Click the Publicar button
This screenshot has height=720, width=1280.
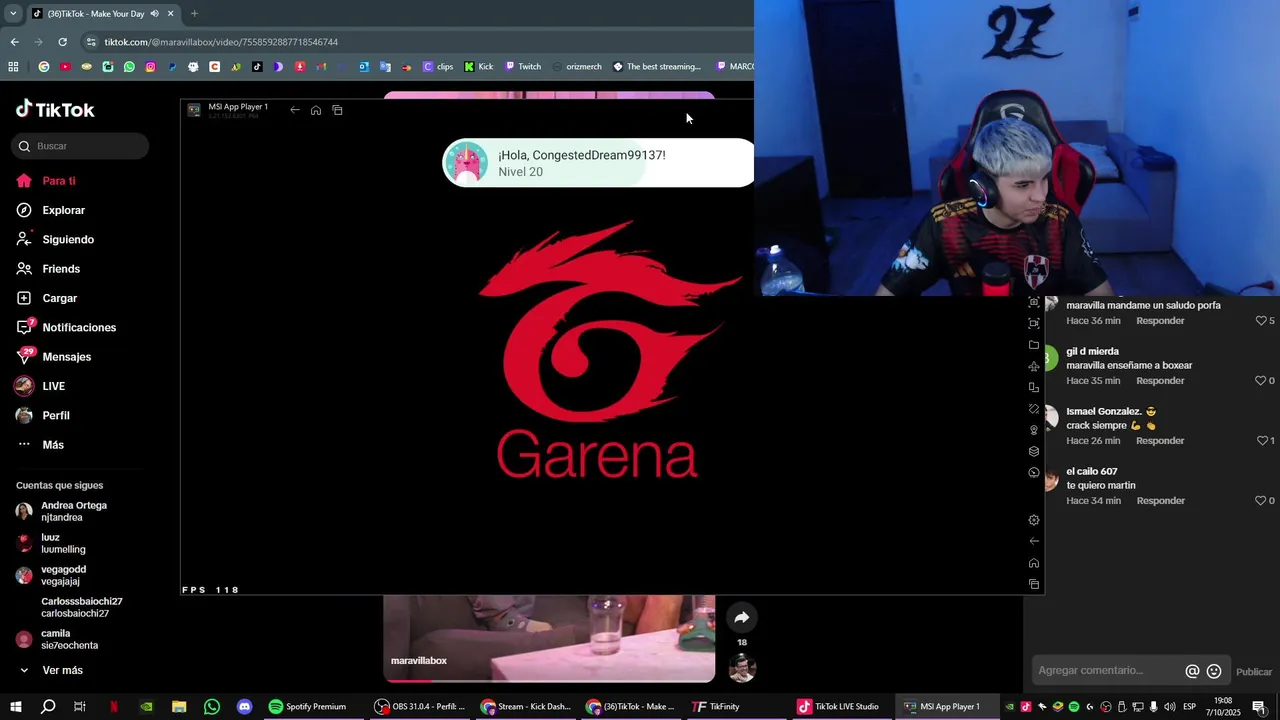tap(1254, 672)
